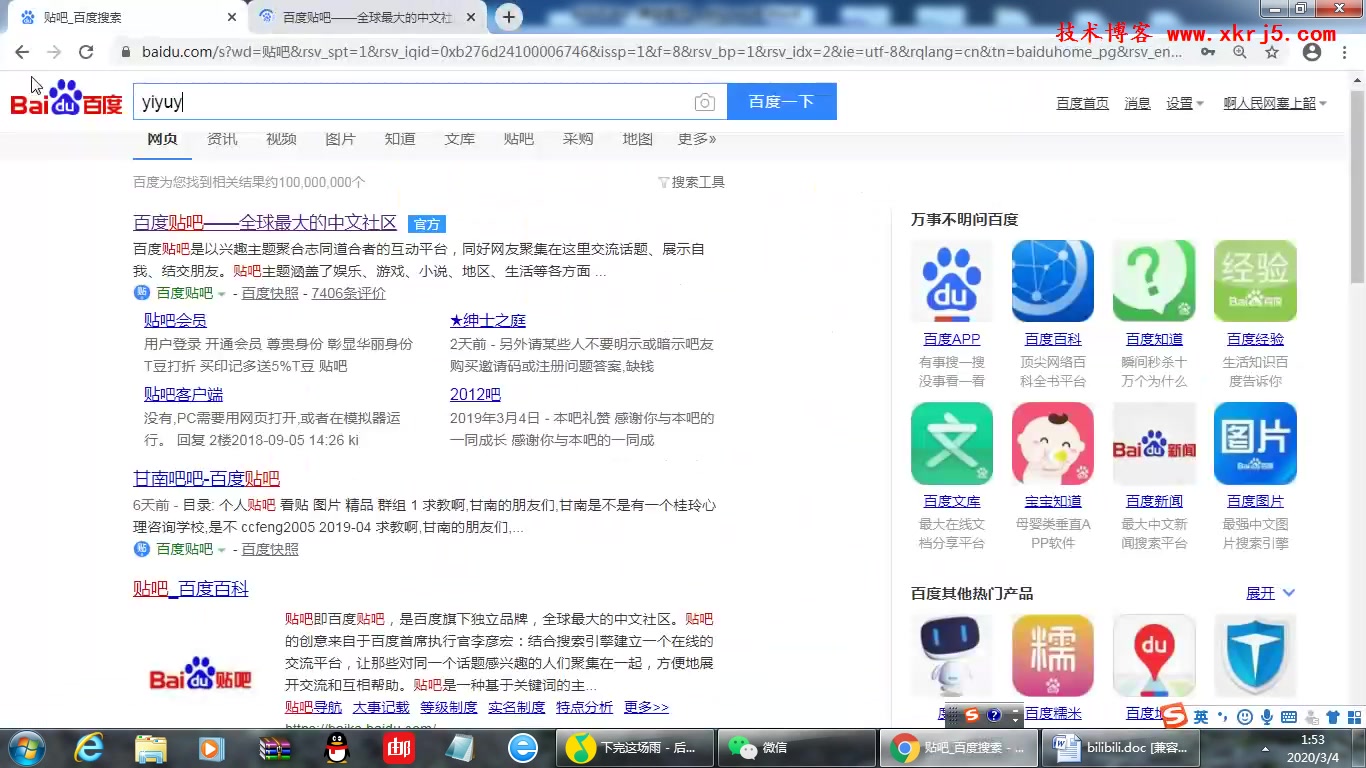The height and width of the screenshot is (768, 1366).
Task: Open the 百度文库 icon
Action: pyautogui.click(x=951, y=443)
